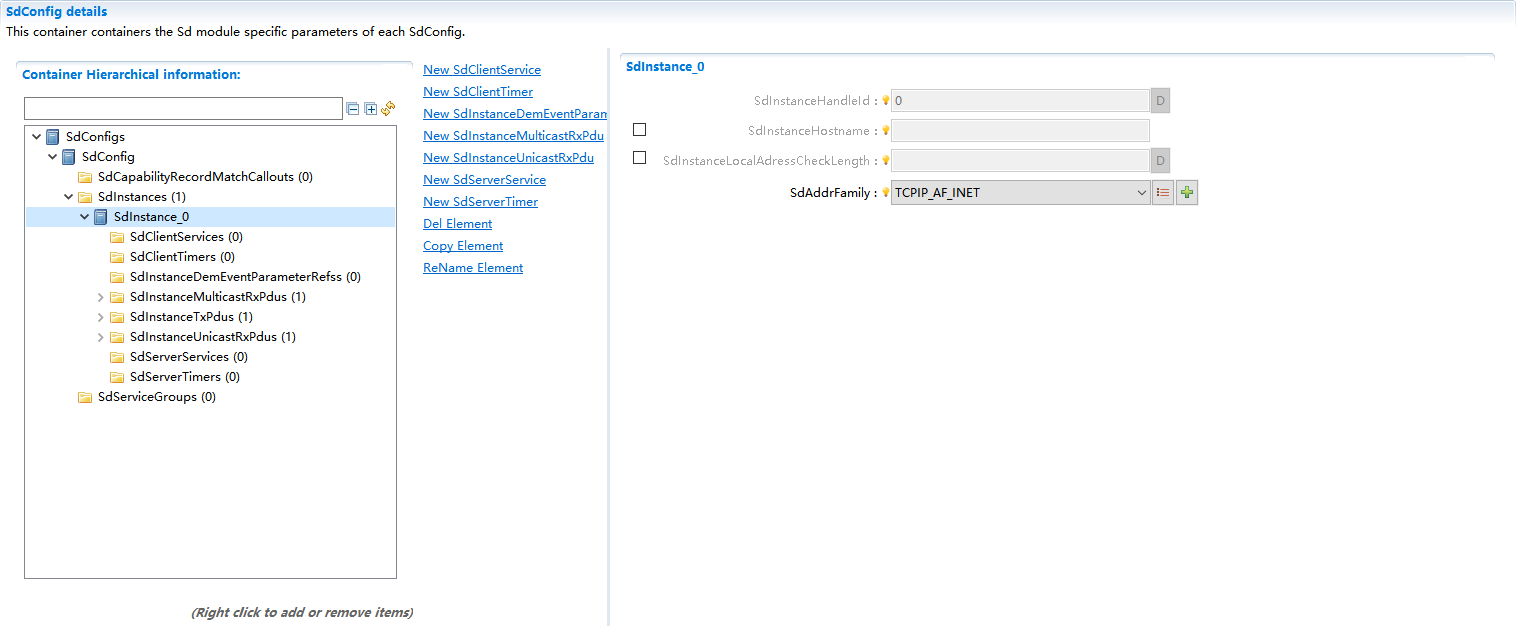Click the expand-all tree icon
This screenshot has width=1516, height=631.
[x=370, y=107]
